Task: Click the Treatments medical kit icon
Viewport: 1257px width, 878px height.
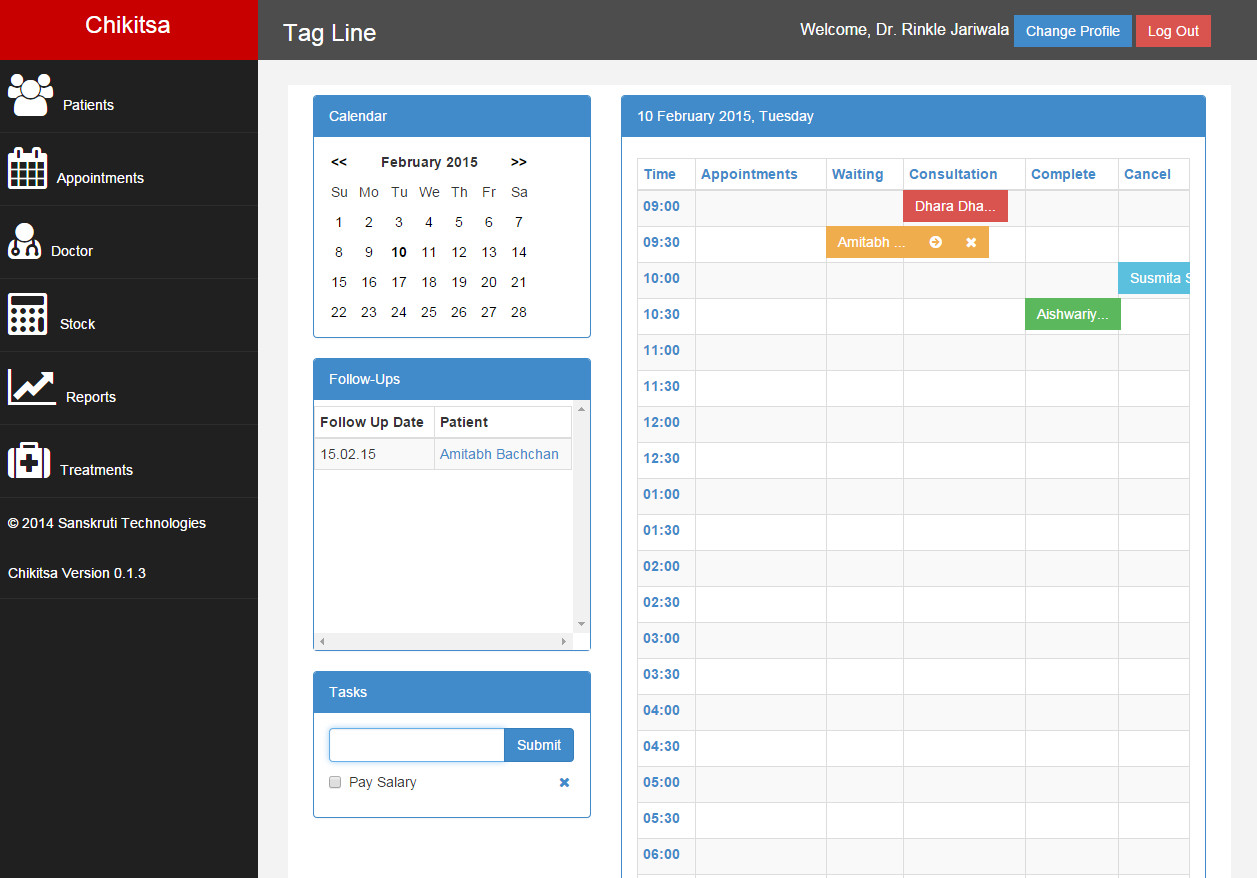Action: point(29,461)
